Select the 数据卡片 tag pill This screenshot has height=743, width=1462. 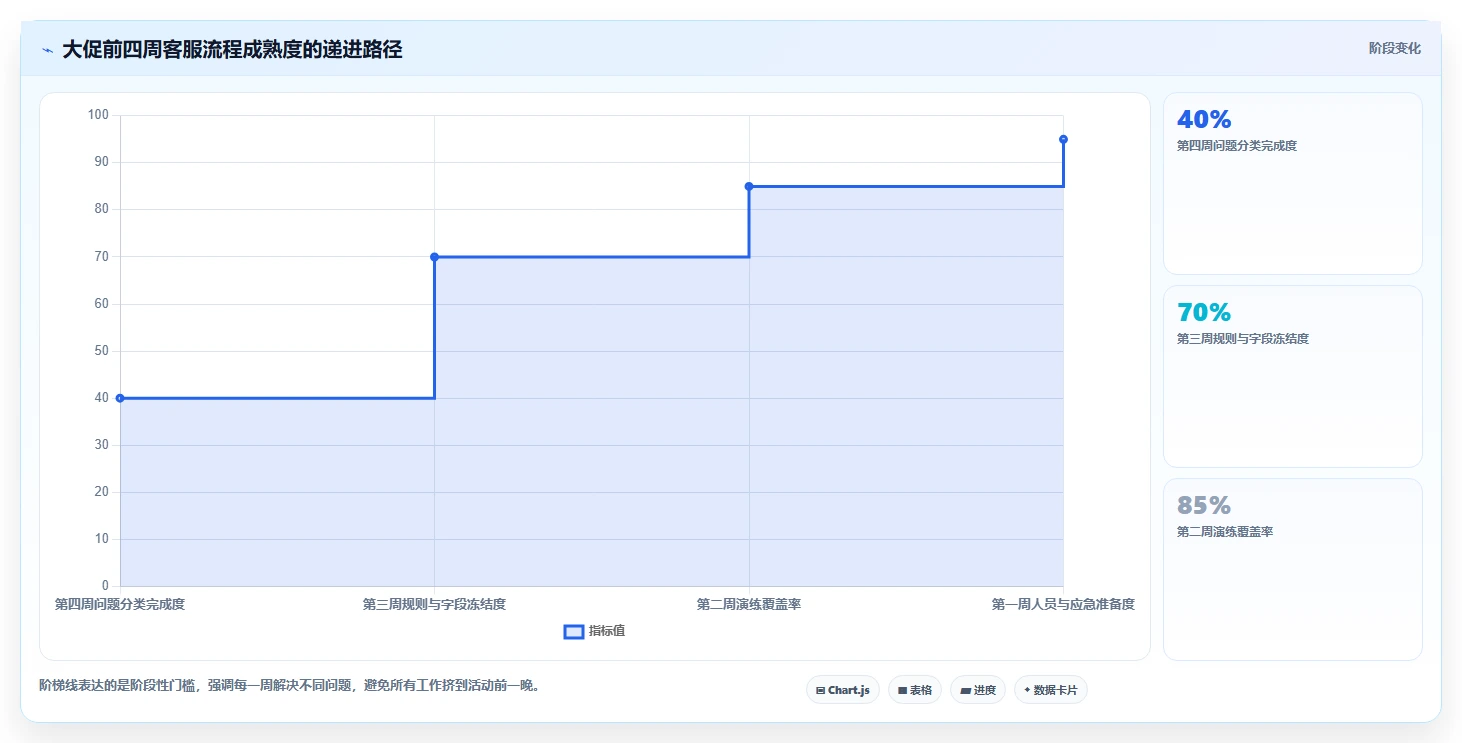pos(1051,690)
